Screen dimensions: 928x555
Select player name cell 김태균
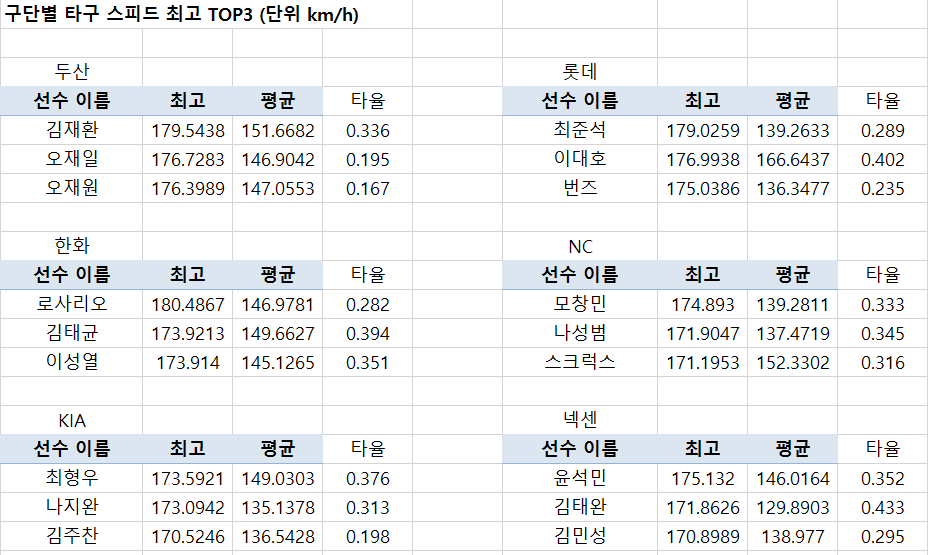[x=72, y=333]
